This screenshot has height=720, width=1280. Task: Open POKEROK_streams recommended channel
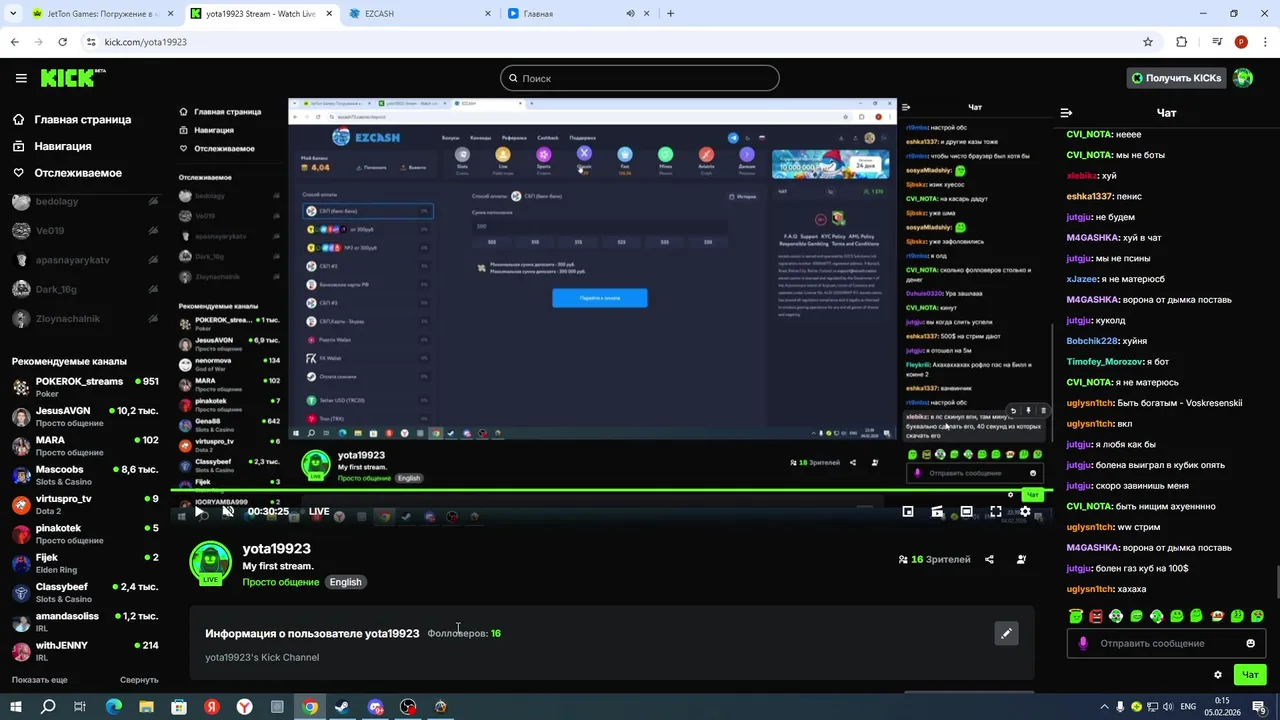coord(85,387)
